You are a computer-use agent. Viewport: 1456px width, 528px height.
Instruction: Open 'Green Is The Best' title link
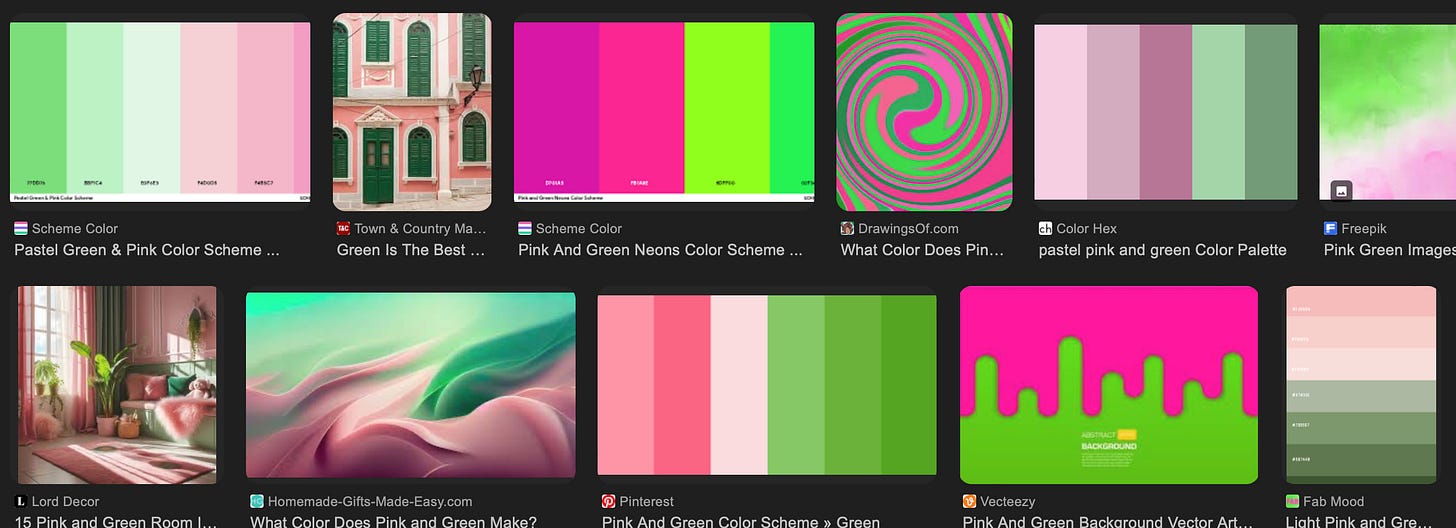click(411, 250)
